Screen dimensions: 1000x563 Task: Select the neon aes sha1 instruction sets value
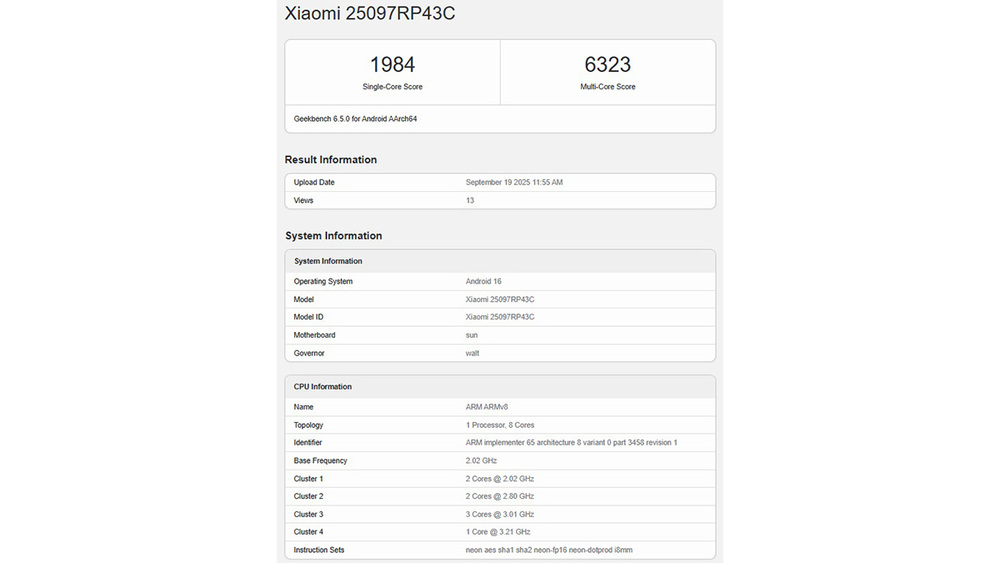[x=549, y=550]
